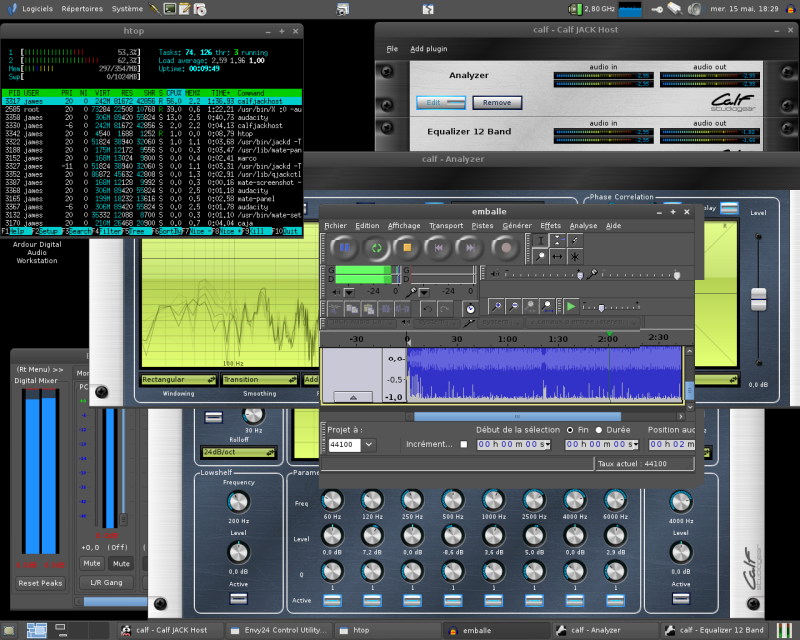Check the Incrément checkbox

click(462, 444)
